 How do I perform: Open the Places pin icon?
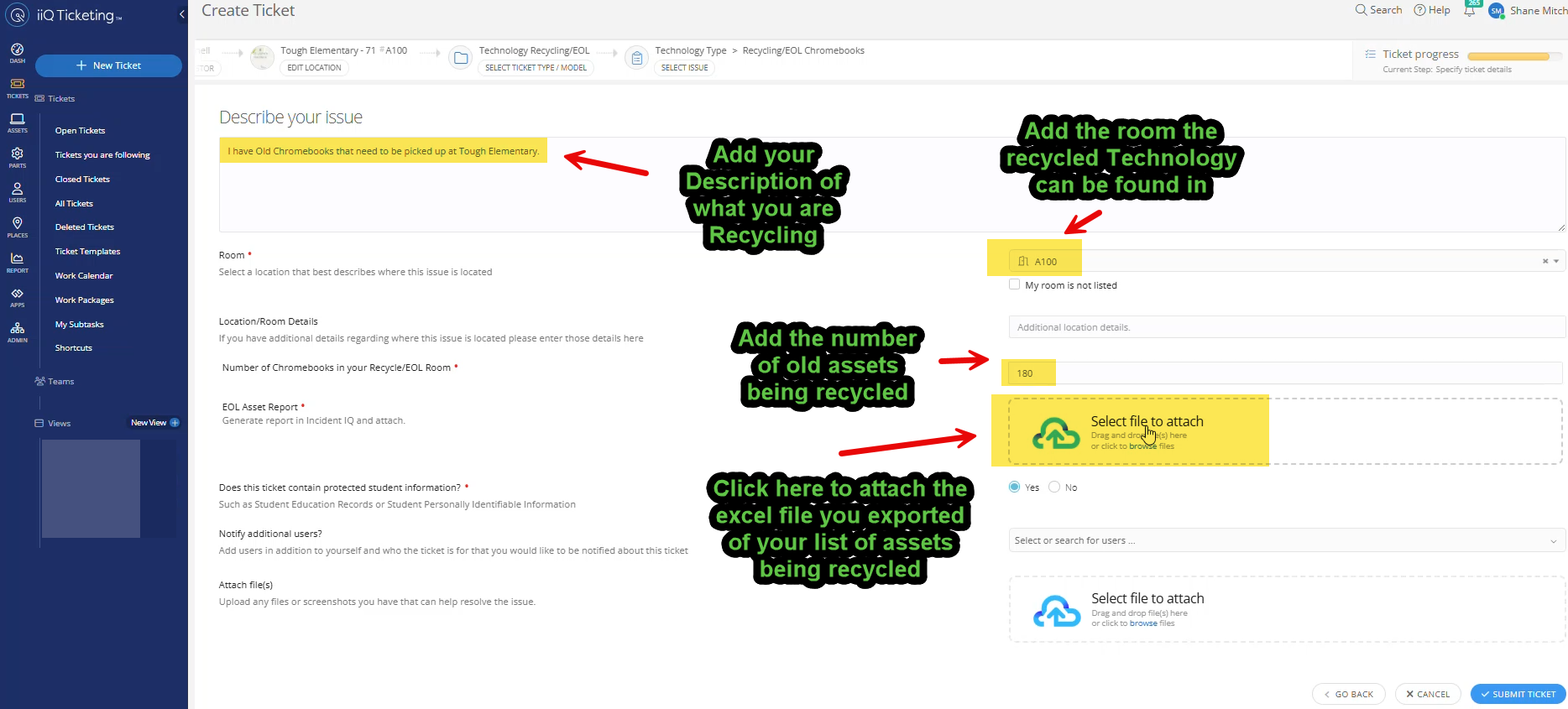[17, 227]
